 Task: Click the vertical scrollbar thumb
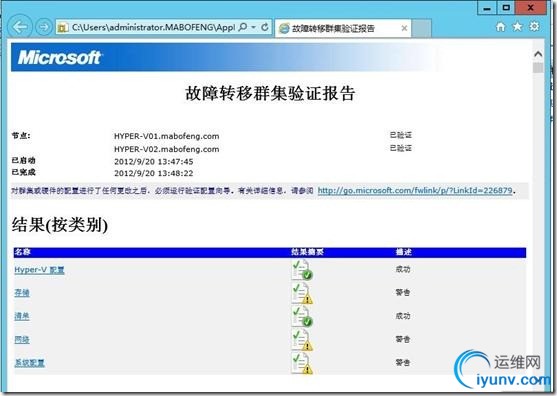pos(538,67)
